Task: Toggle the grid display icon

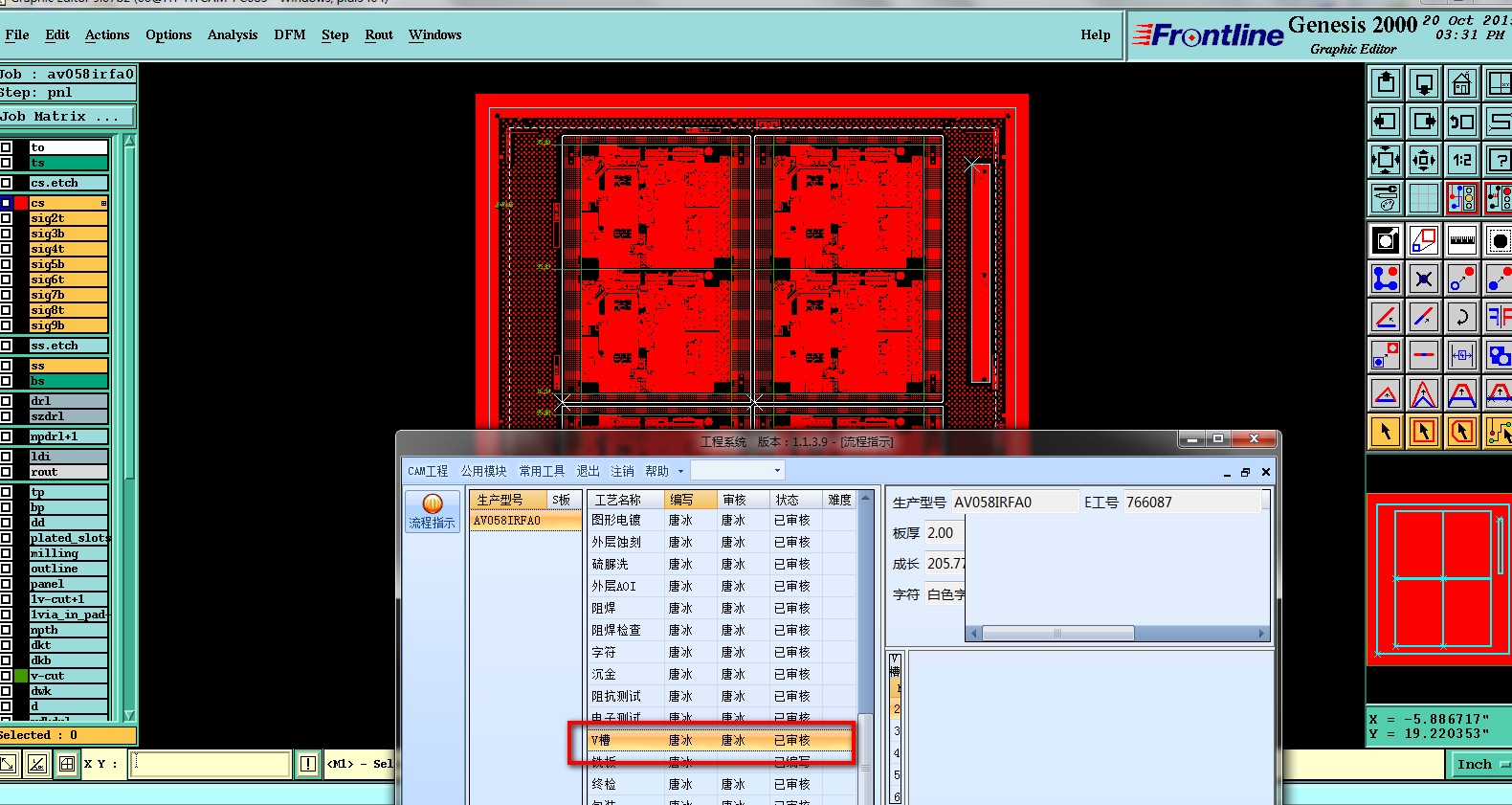Action: [x=1424, y=198]
